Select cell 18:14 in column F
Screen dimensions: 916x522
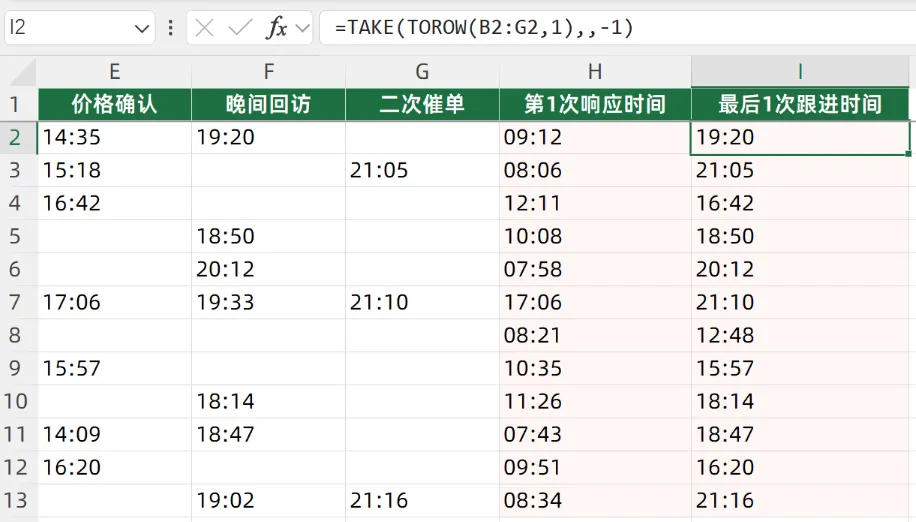click(268, 402)
